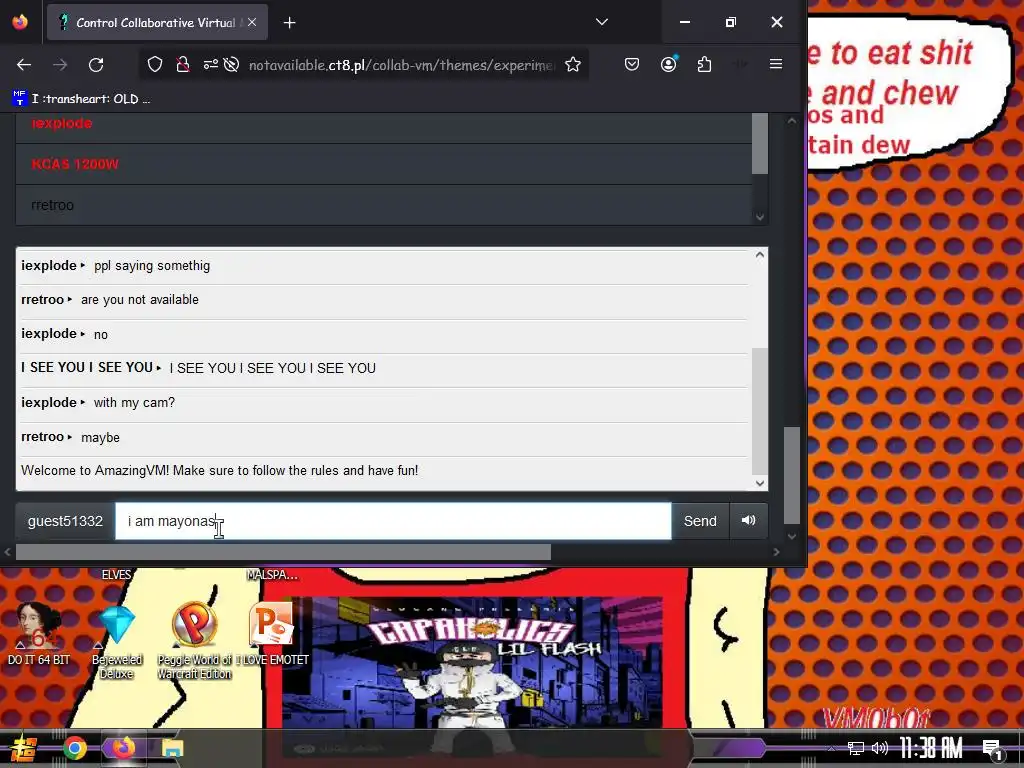
Task: Click the 'I SEE YOU I SEE YOU' username
Action: pos(87,367)
